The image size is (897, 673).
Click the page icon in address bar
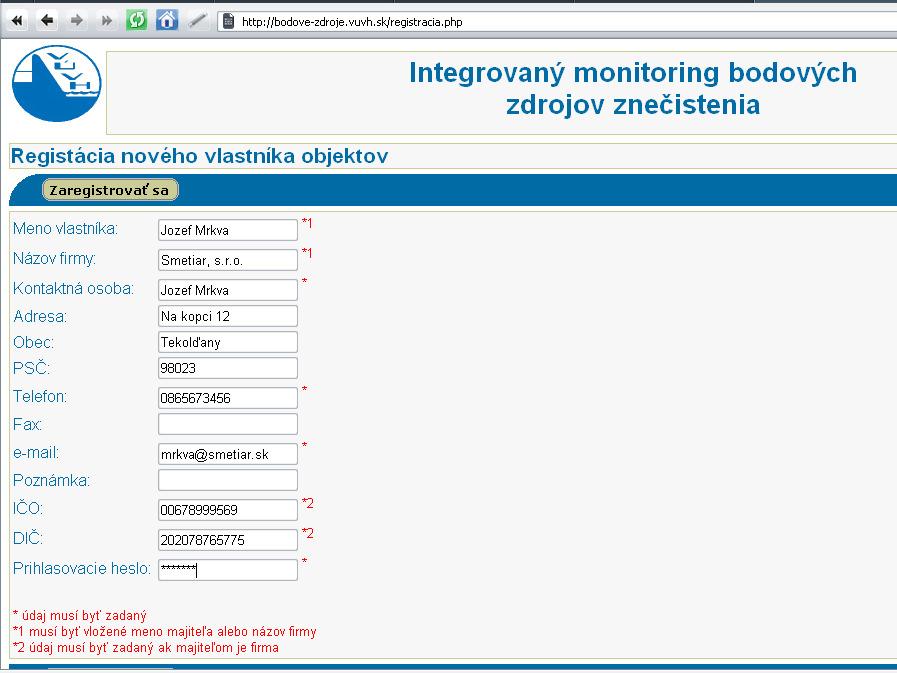(228, 22)
